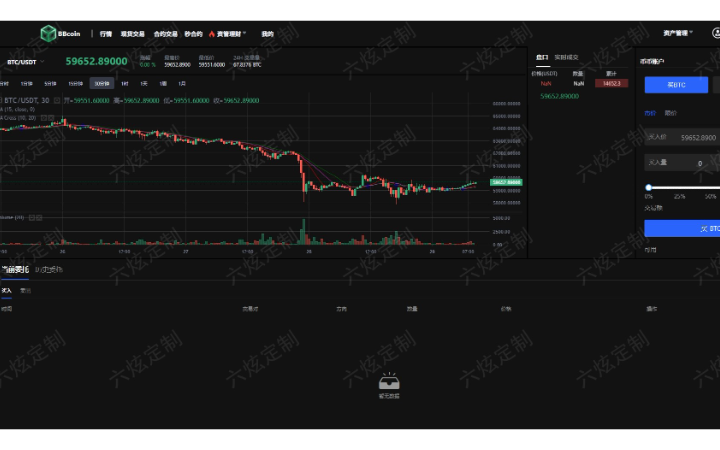The width and height of the screenshot is (720, 450).
Task: Click the flame icon beside 资管理财
Action: [x=212, y=34]
